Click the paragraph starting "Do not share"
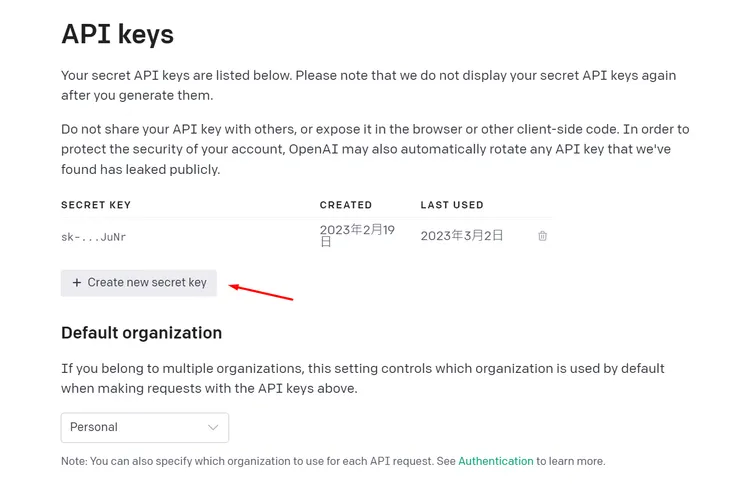This screenshot has width=740, height=499. pyautogui.click(x=375, y=149)
